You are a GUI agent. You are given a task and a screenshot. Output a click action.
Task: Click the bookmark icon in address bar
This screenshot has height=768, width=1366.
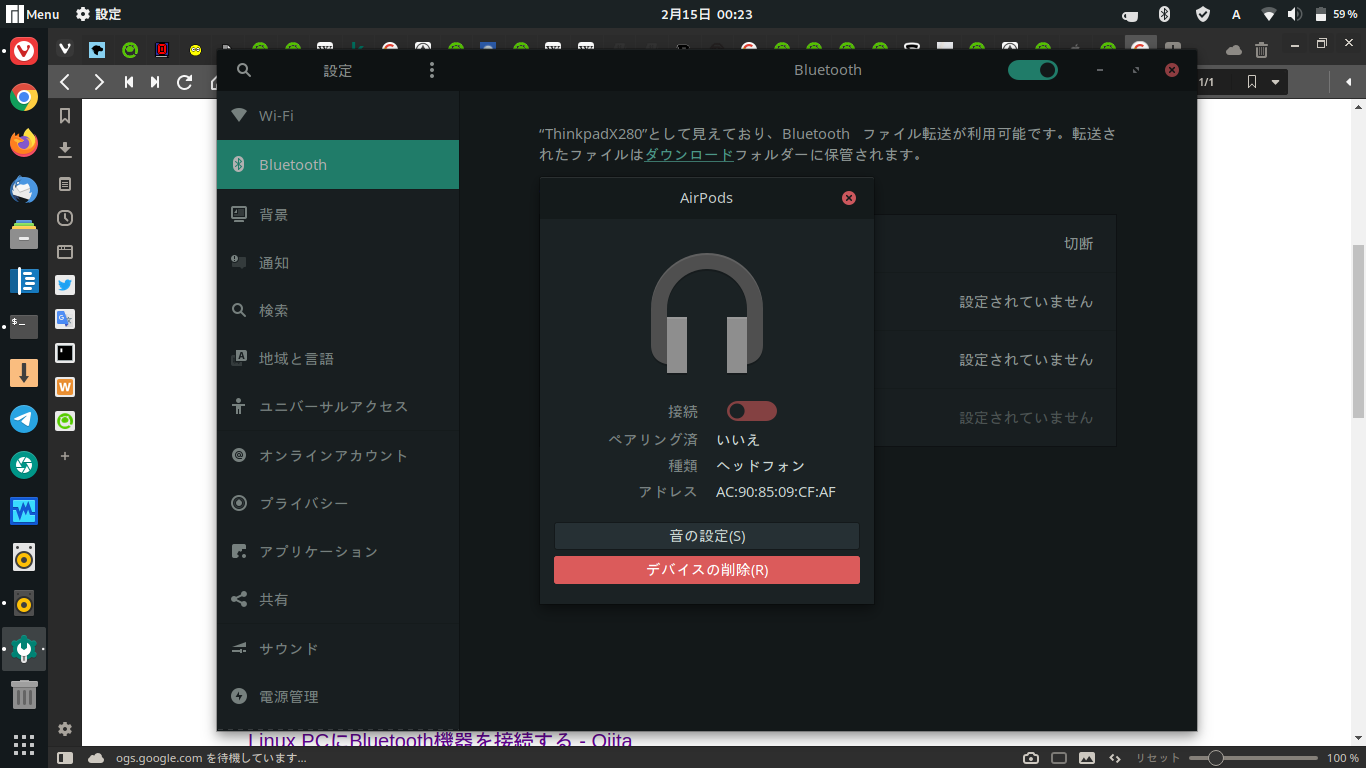pyautogui.click(x=1251, y=82)
